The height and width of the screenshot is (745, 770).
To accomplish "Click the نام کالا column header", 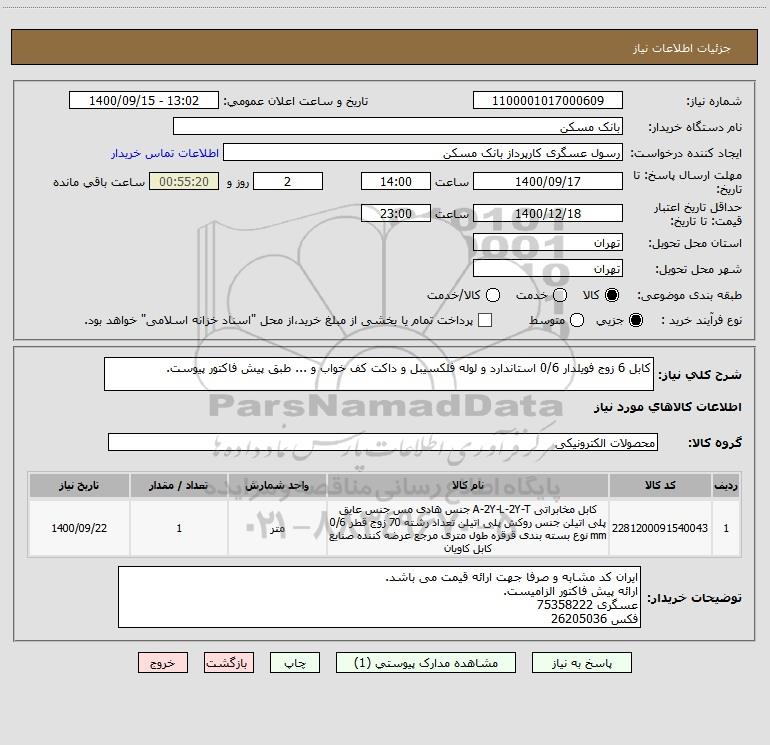I will pyautogui.click(x=468, y=486).
